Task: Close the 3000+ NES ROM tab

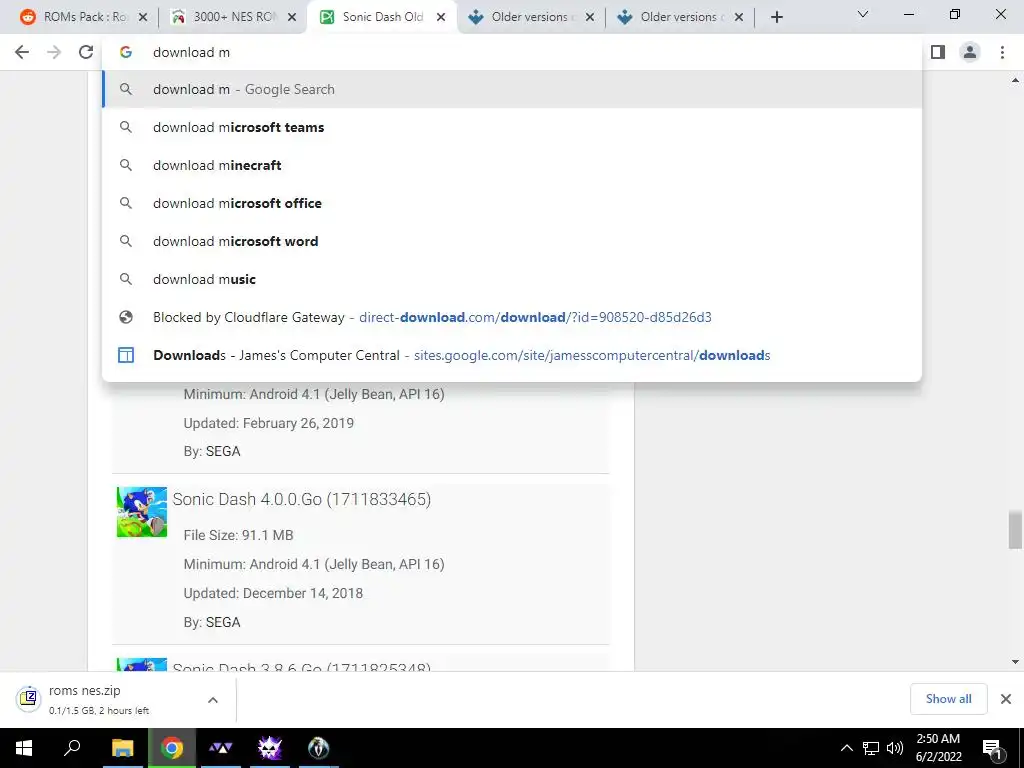Action: (292, 17)
